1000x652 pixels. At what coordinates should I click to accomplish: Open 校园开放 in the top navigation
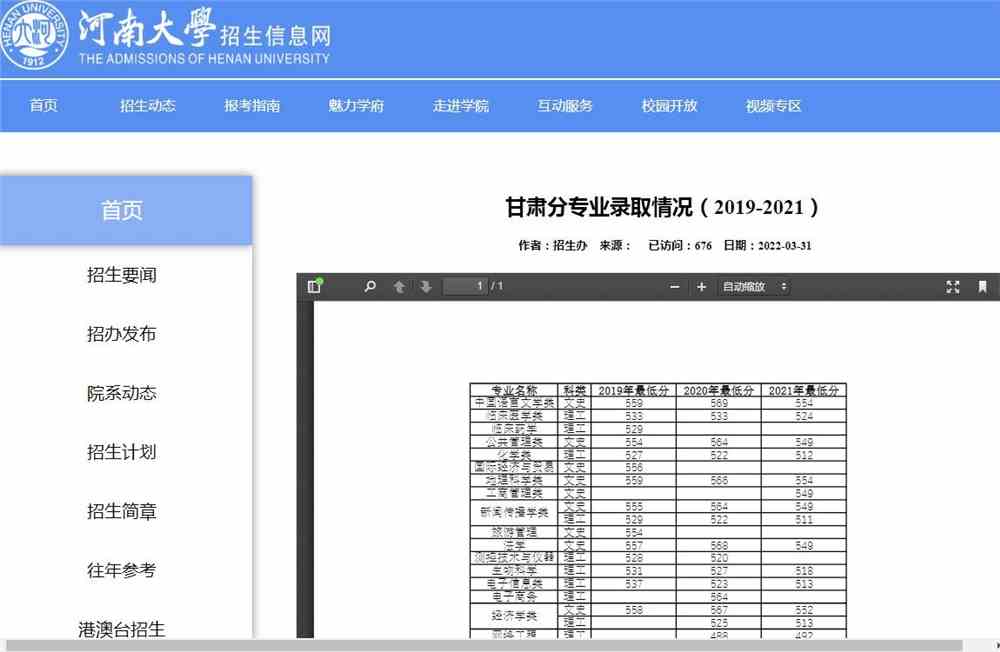[669, 106]
